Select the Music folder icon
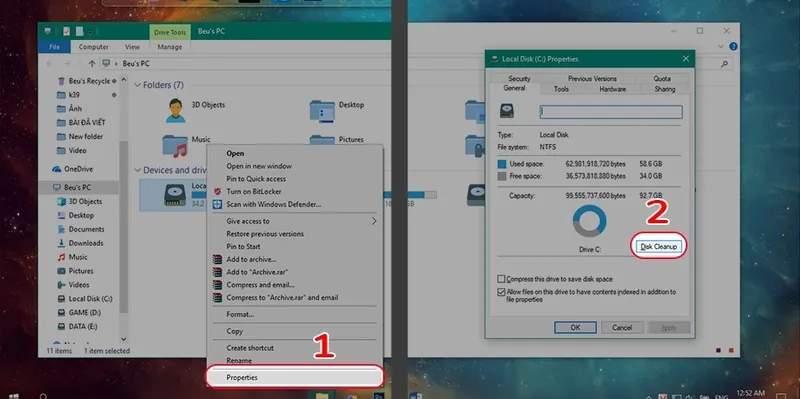Viewport: 800px width, 399px height. point(175,146)
